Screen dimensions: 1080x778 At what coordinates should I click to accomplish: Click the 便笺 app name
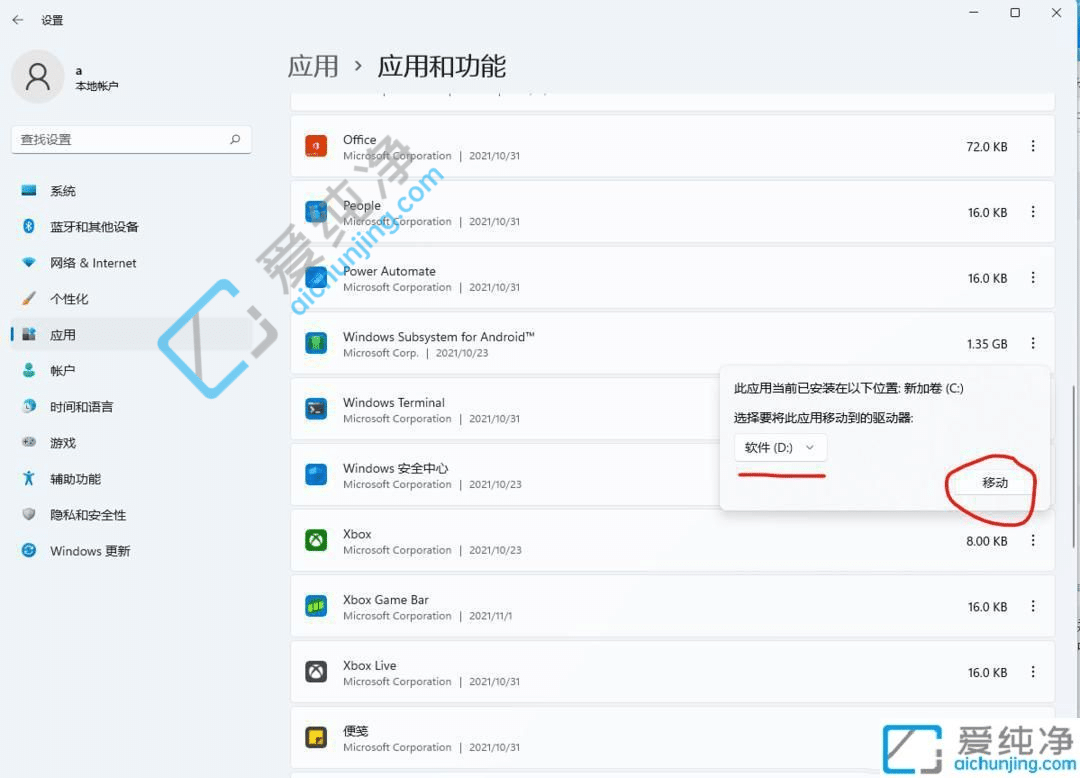(x=355, y=731)
